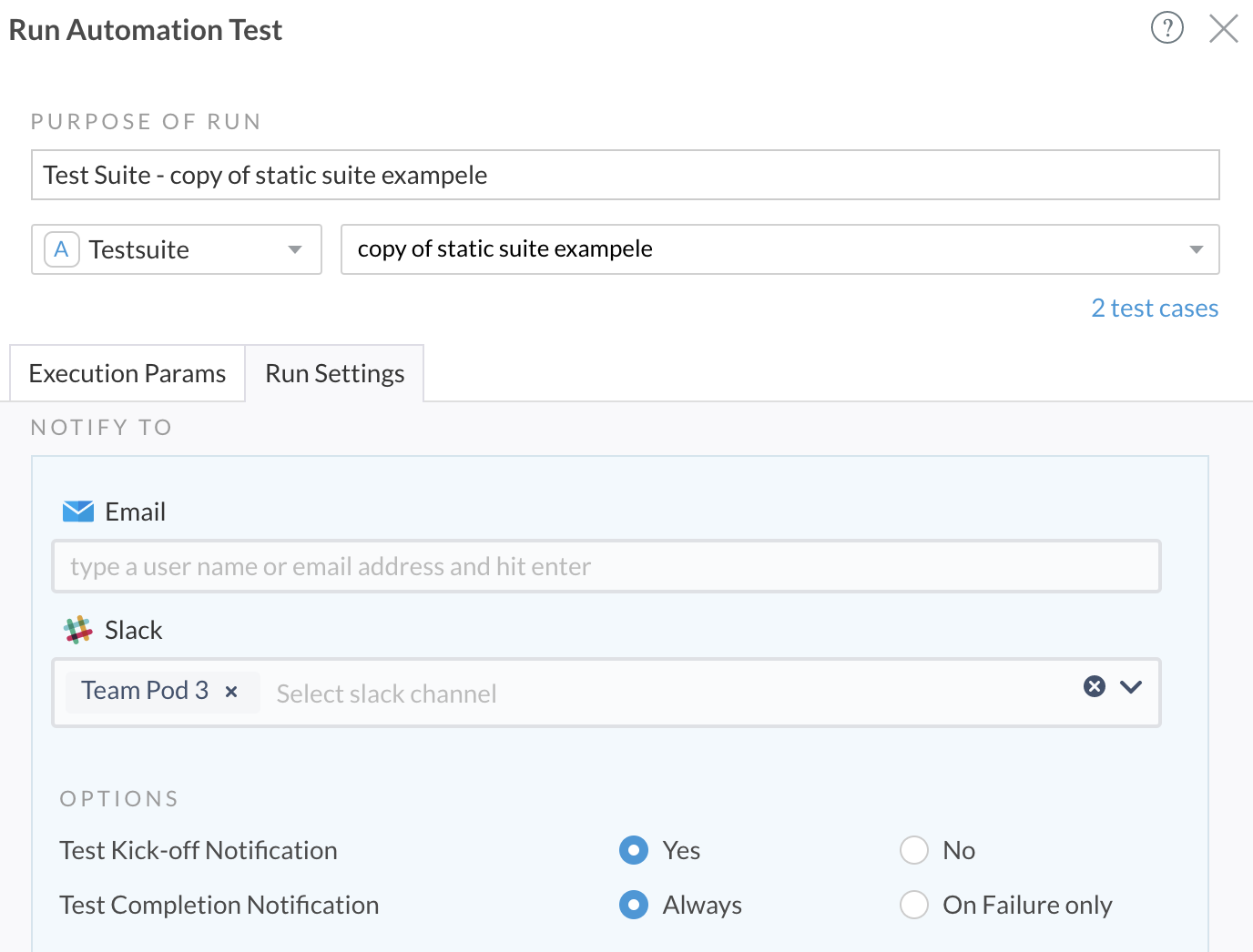The width and height of the screenshot is (1253, 952).
Task: Focus the email address input field
Action: (606, 566)
